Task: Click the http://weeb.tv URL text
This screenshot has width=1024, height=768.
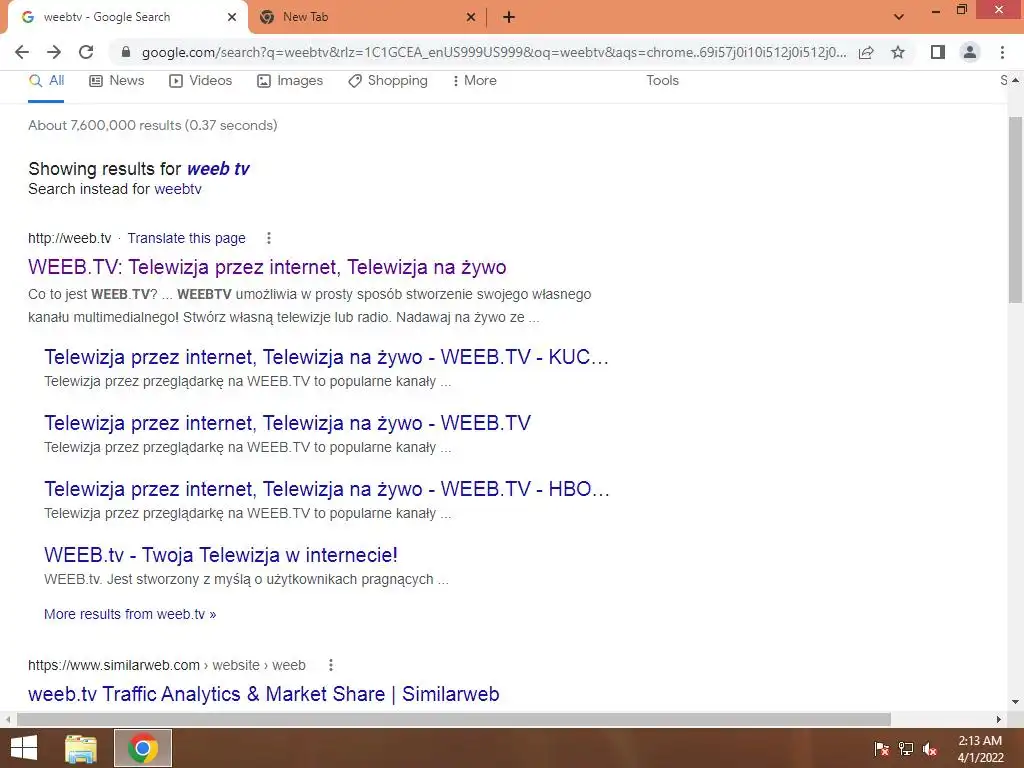Action: (x=70, y=238)
